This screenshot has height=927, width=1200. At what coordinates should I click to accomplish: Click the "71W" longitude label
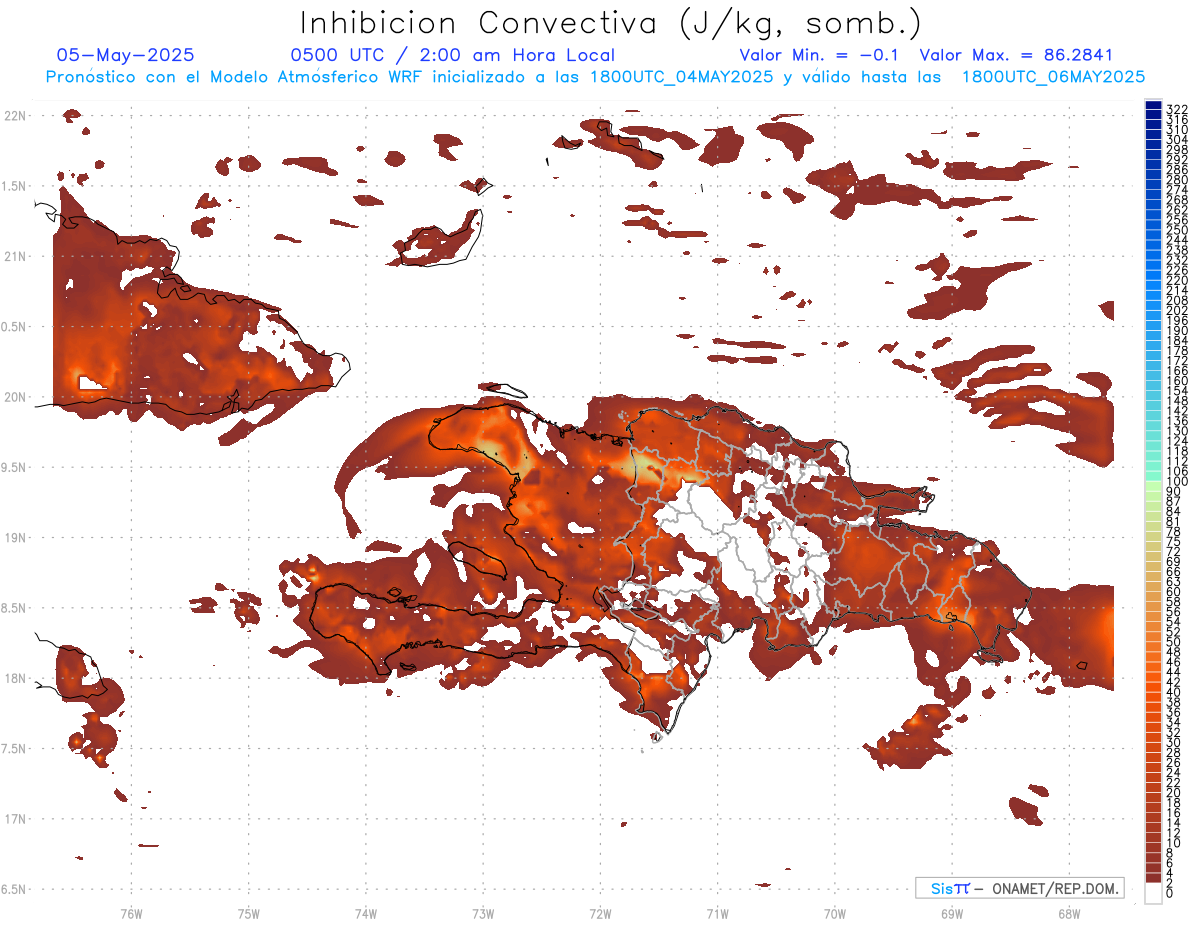[717, 913]
